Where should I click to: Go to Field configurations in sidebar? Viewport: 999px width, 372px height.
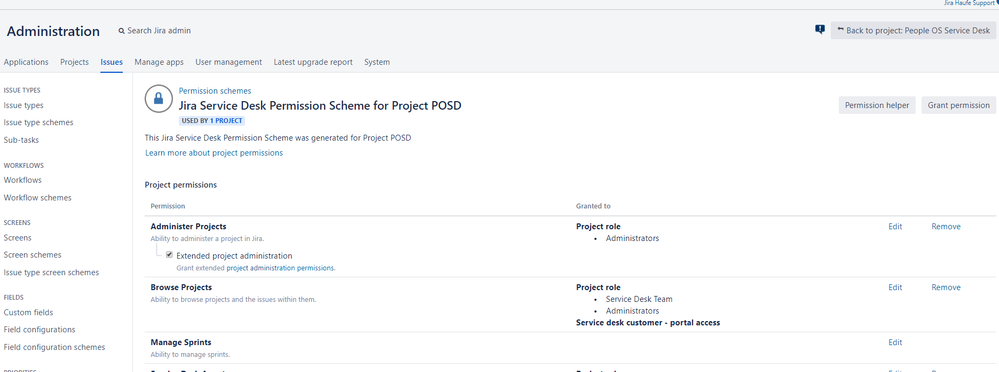click(40, 329)
